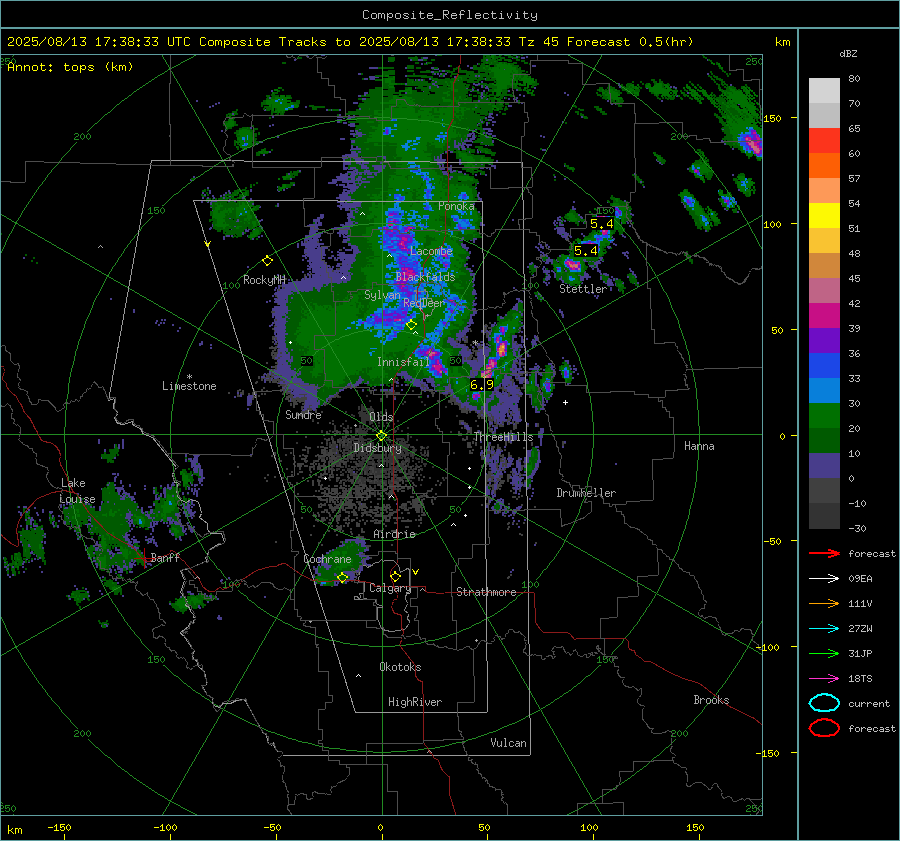Screen dimensions: 900x841
Task: Click the ThreeHills city label
Action: (x=503, y=437)
